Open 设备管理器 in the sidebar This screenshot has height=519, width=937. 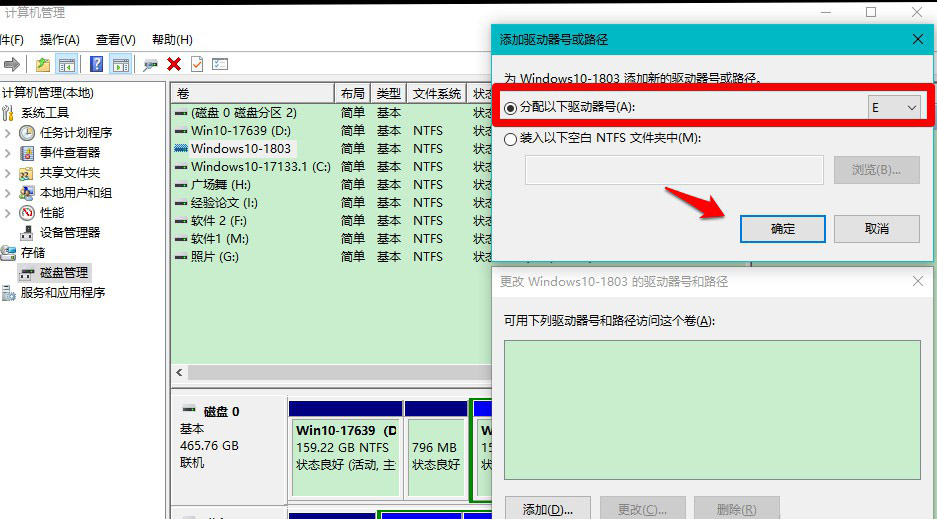(69, 232)
